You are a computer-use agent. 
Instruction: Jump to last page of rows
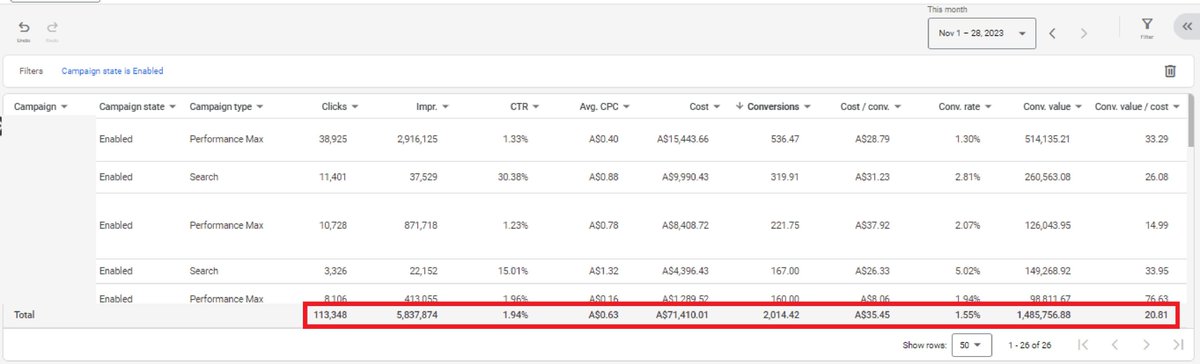coord(1178,344)
